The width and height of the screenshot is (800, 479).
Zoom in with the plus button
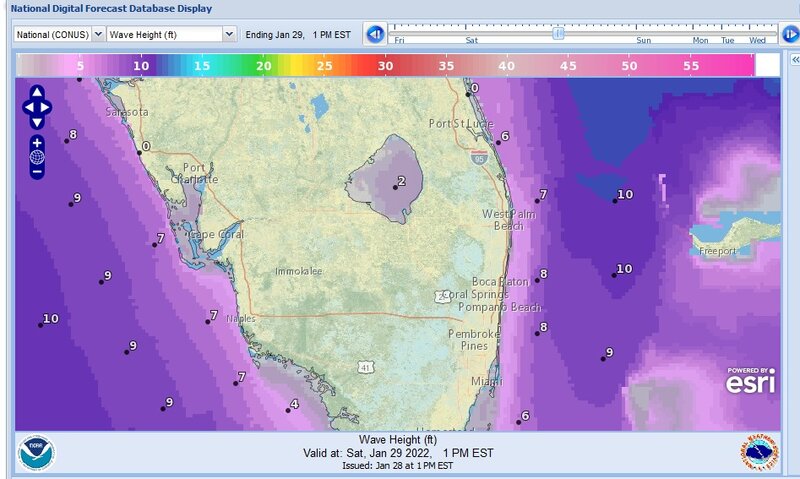point(37,142)
